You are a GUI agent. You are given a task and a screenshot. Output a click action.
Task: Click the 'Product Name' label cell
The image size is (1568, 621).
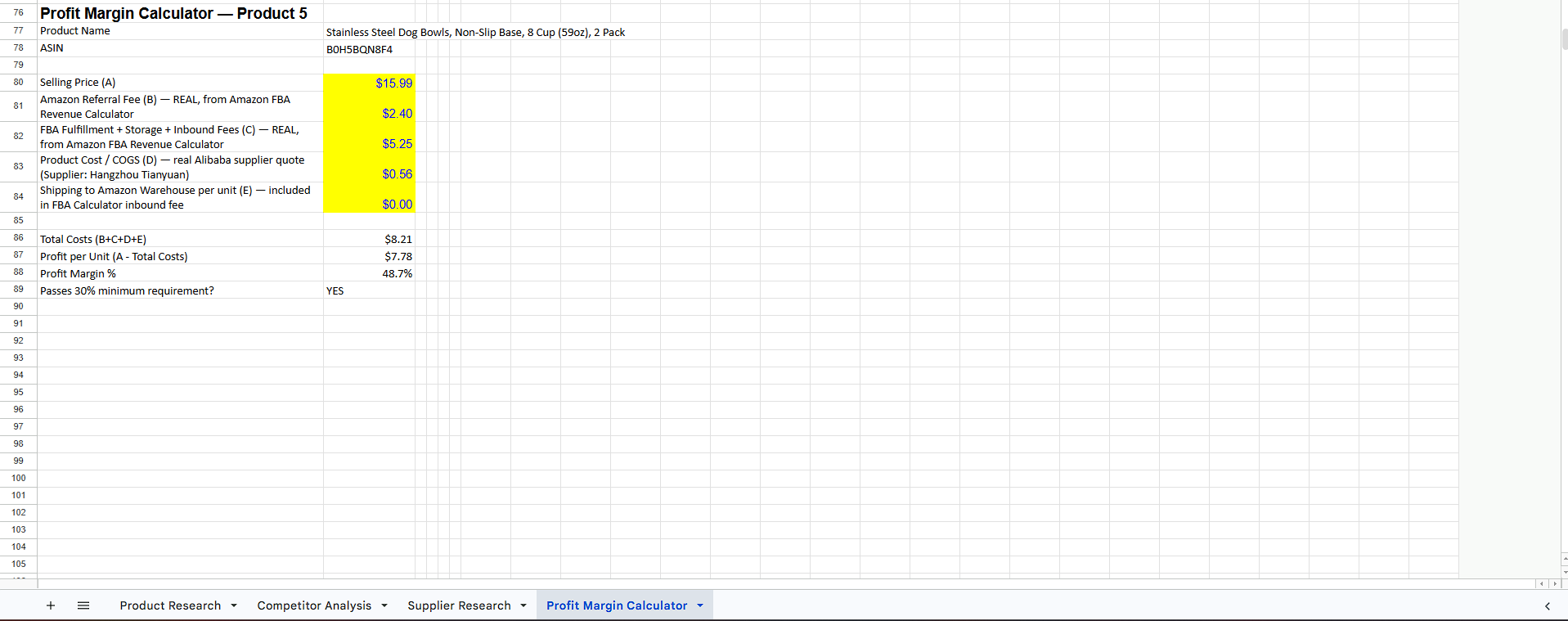click(180, 31)
